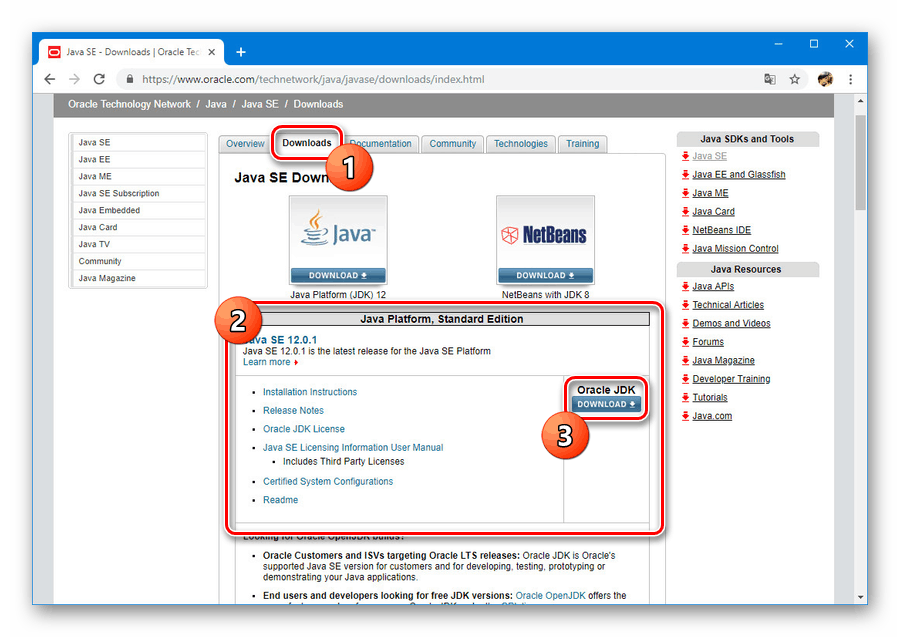Click the browser forward arrow
Screen dimensions: 900x637
pos(74,79)
